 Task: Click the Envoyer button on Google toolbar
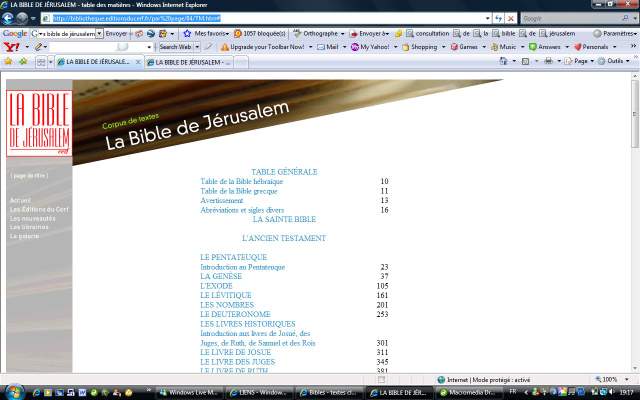click(x=116, y=33)
